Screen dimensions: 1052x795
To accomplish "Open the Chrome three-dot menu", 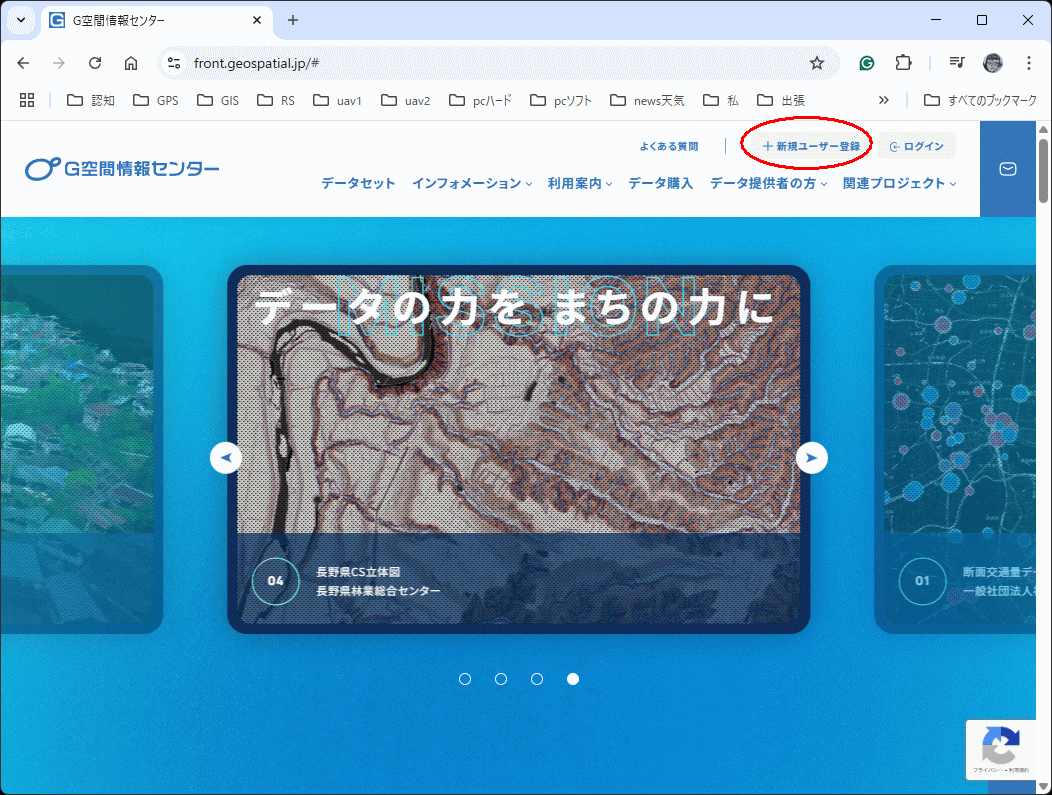I will (1029, 63).
